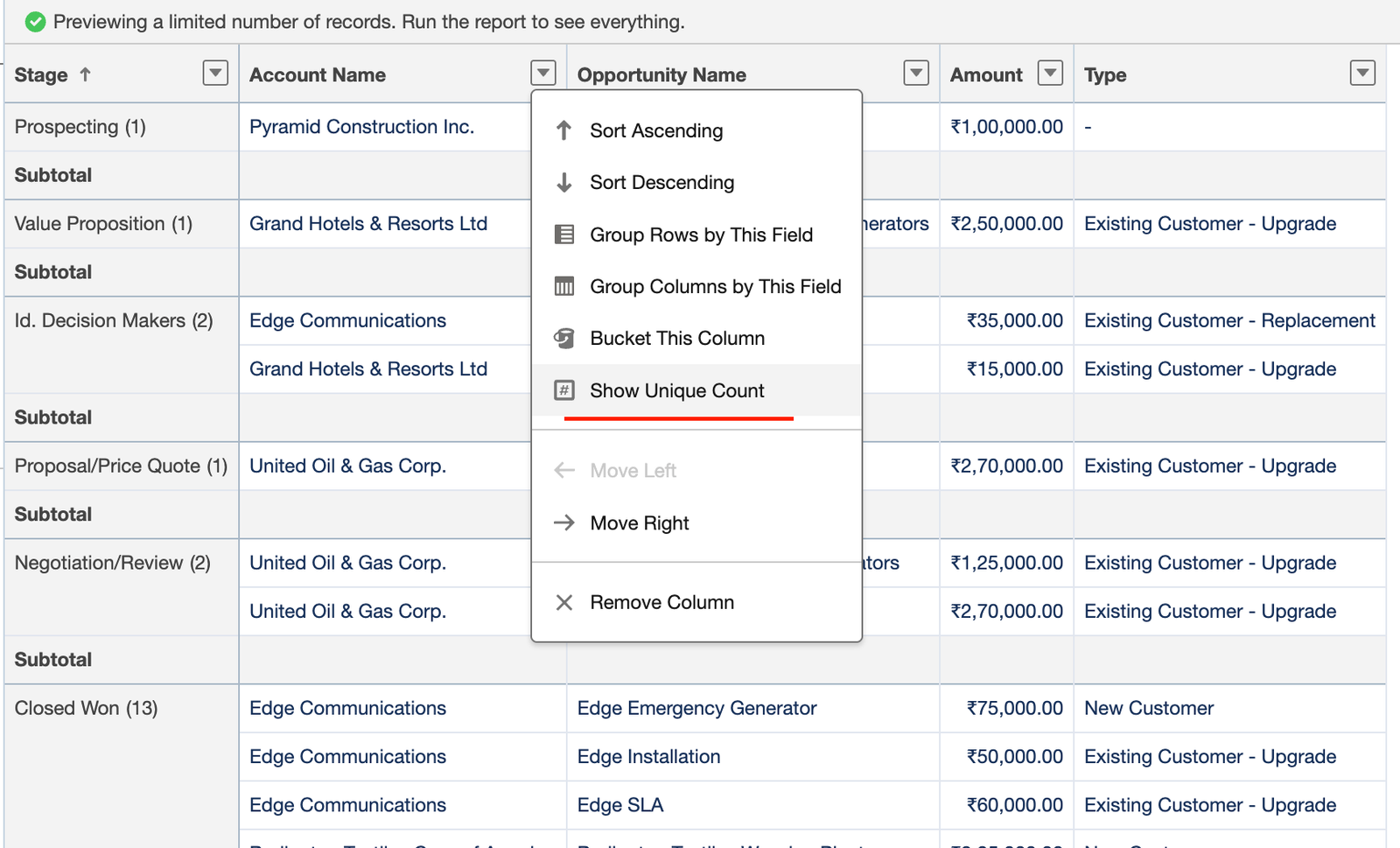Open the Stage column dropdown menu
The height and width of the screenshot is (848, 1400).
pos(215,73)
